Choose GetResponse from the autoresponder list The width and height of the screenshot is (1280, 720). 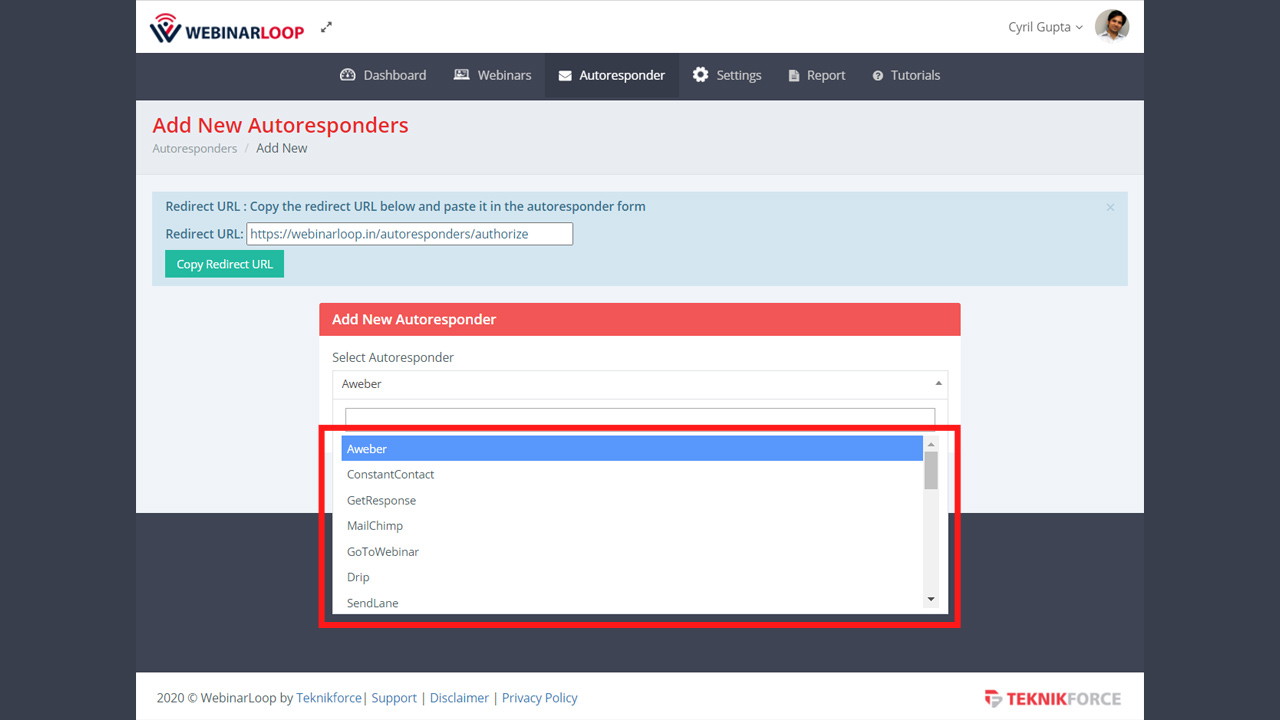tap(381, 500)
